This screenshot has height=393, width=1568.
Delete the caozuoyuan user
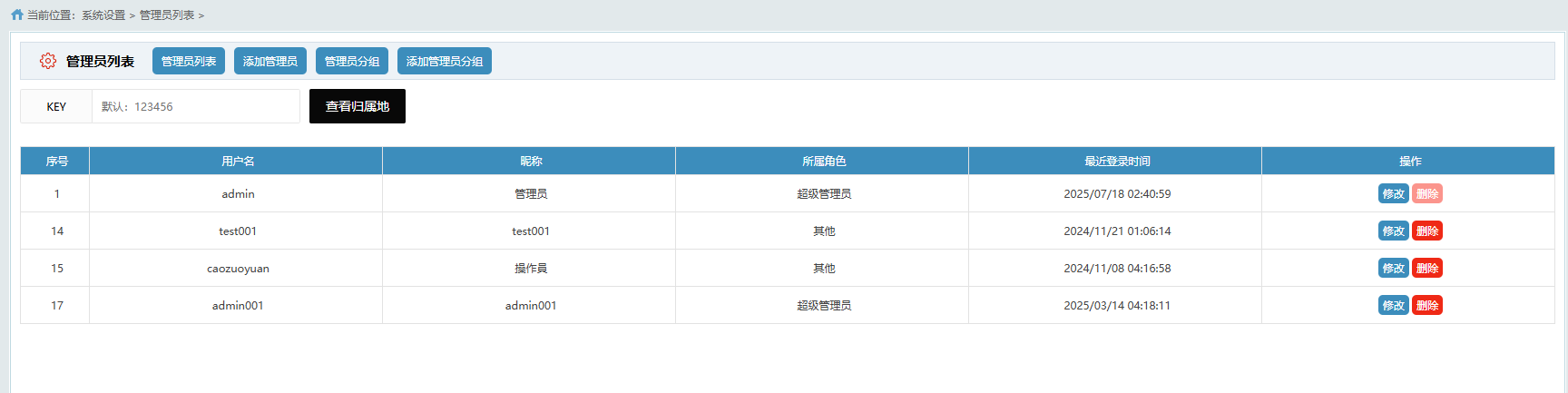pyautogui.click(x=1427, y=268)
